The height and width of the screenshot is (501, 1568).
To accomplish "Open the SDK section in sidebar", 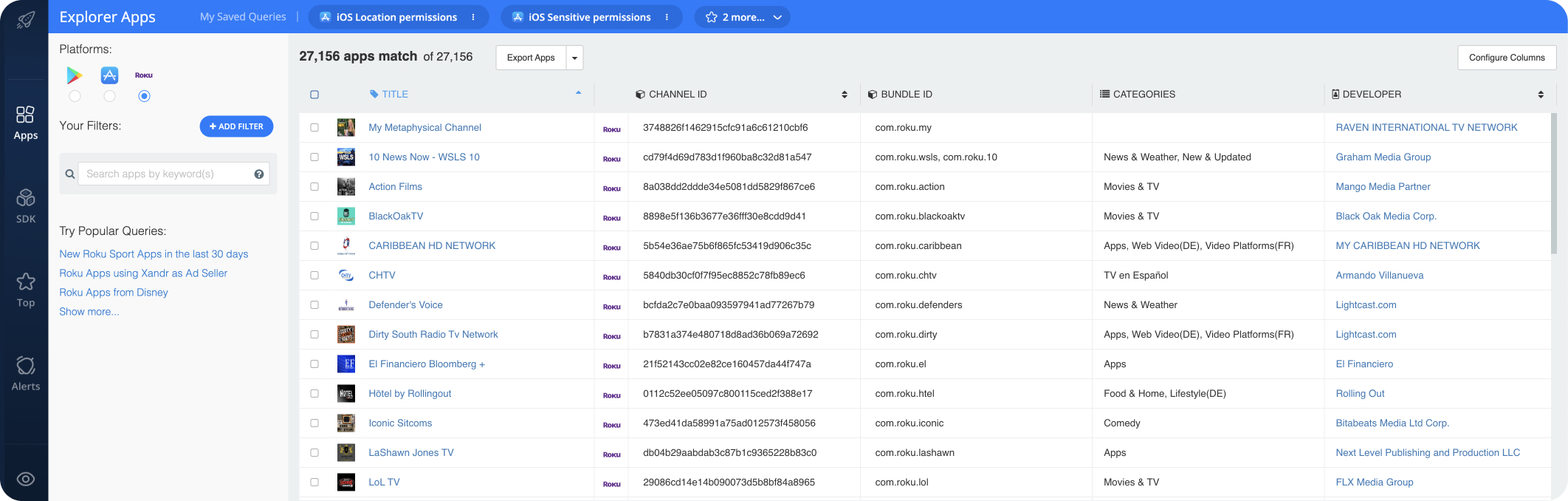I will 25,206.
